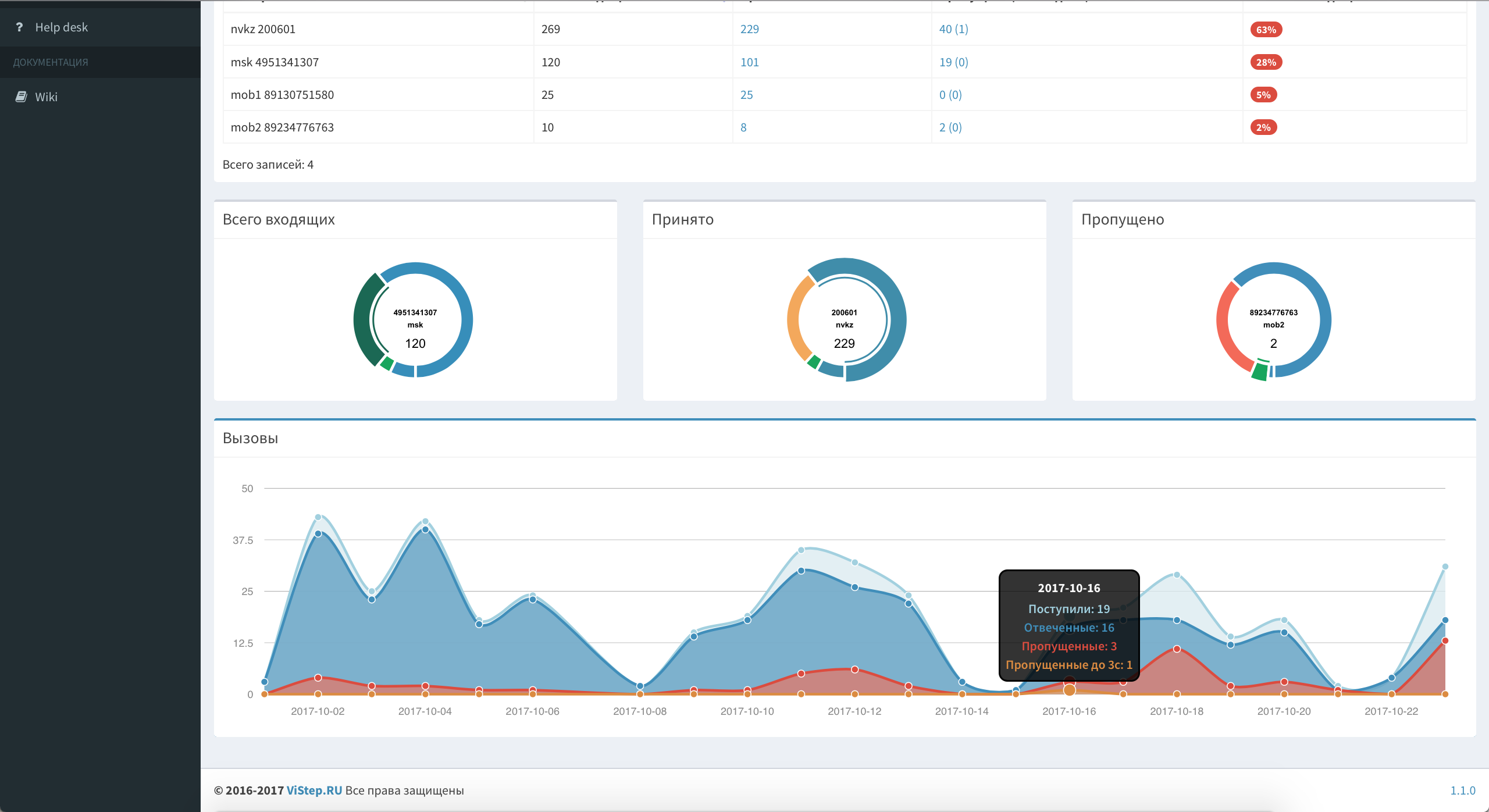This screenshot has width=1489, height=812.
Task: Select row text nvkz 200601
Action: pos(263,29)
